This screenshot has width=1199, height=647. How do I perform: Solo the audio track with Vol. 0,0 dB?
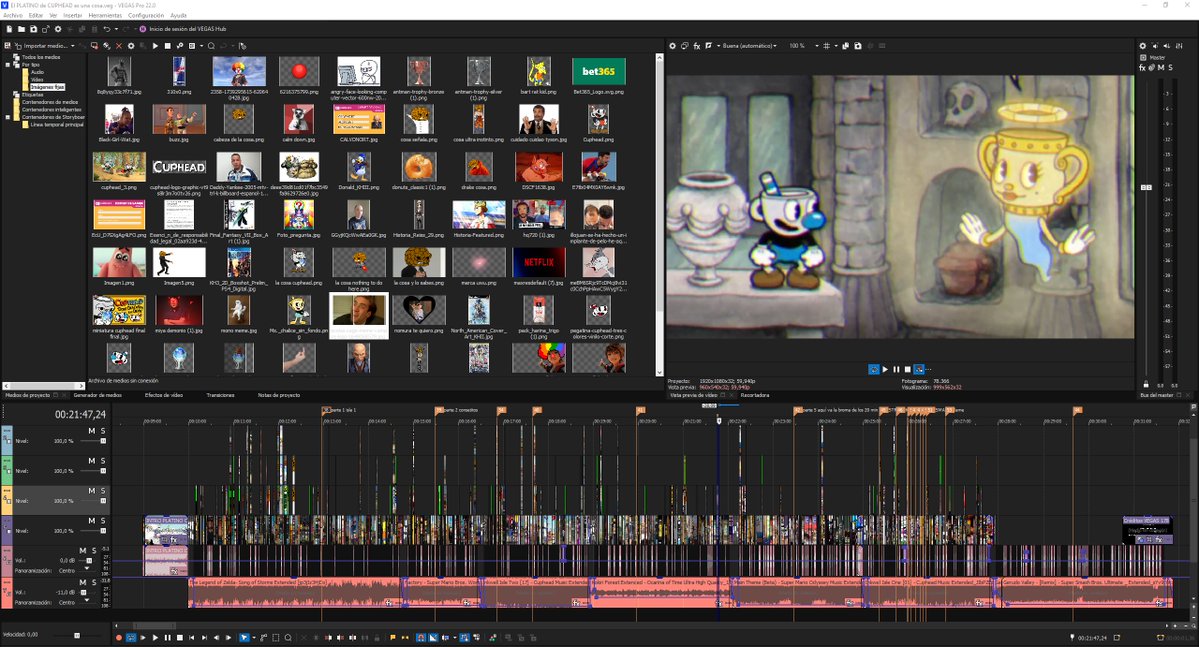(x=94, y=551)
